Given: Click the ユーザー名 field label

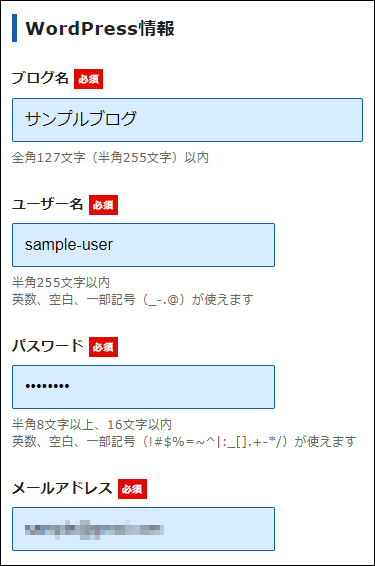Looking at the screenshot, I should click(x=48, y=204).
